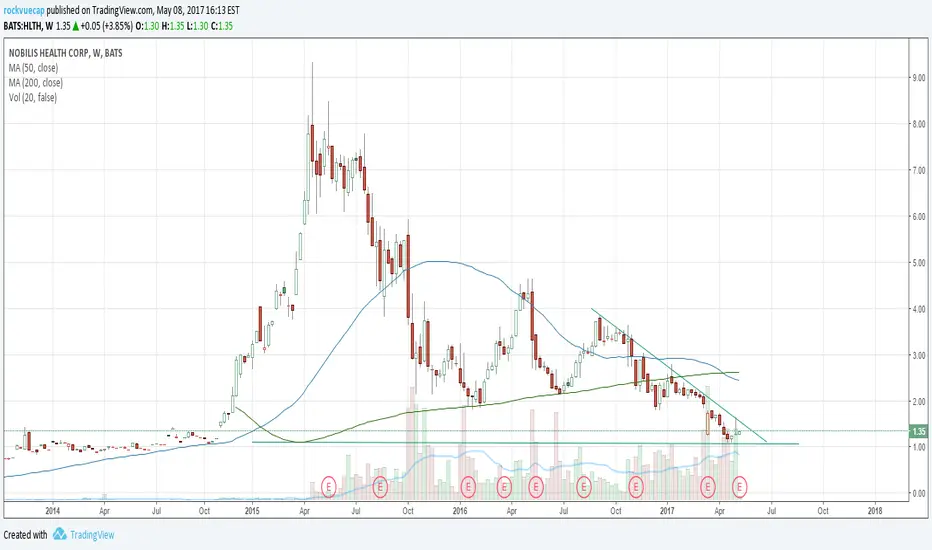Click the Created with footer text
Viewport: 932px width, 550px height.
26,535
